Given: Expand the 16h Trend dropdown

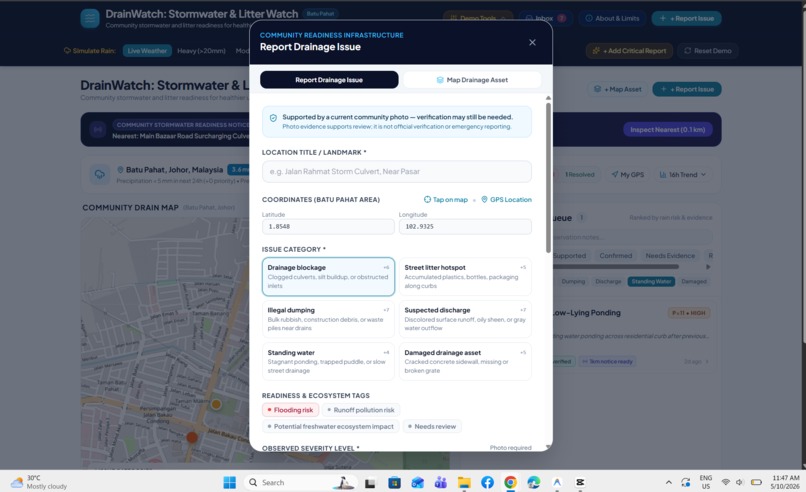Looking at the screenshot, I should [682, 175].
